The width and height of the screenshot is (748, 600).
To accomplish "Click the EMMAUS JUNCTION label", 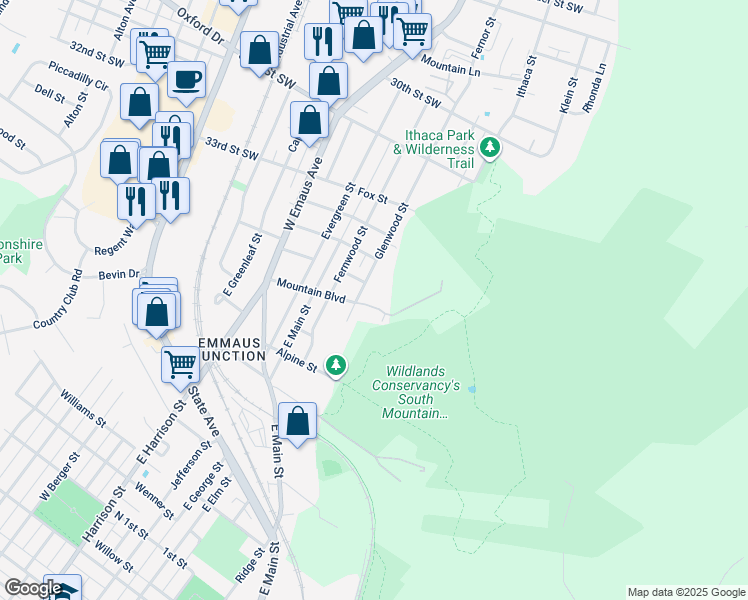I will [232, 350].
